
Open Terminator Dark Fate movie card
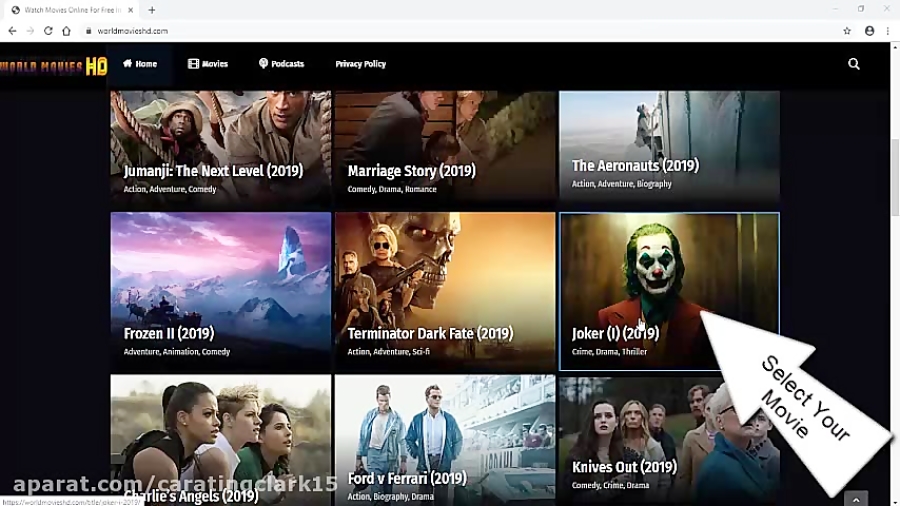tap(445, 291)
